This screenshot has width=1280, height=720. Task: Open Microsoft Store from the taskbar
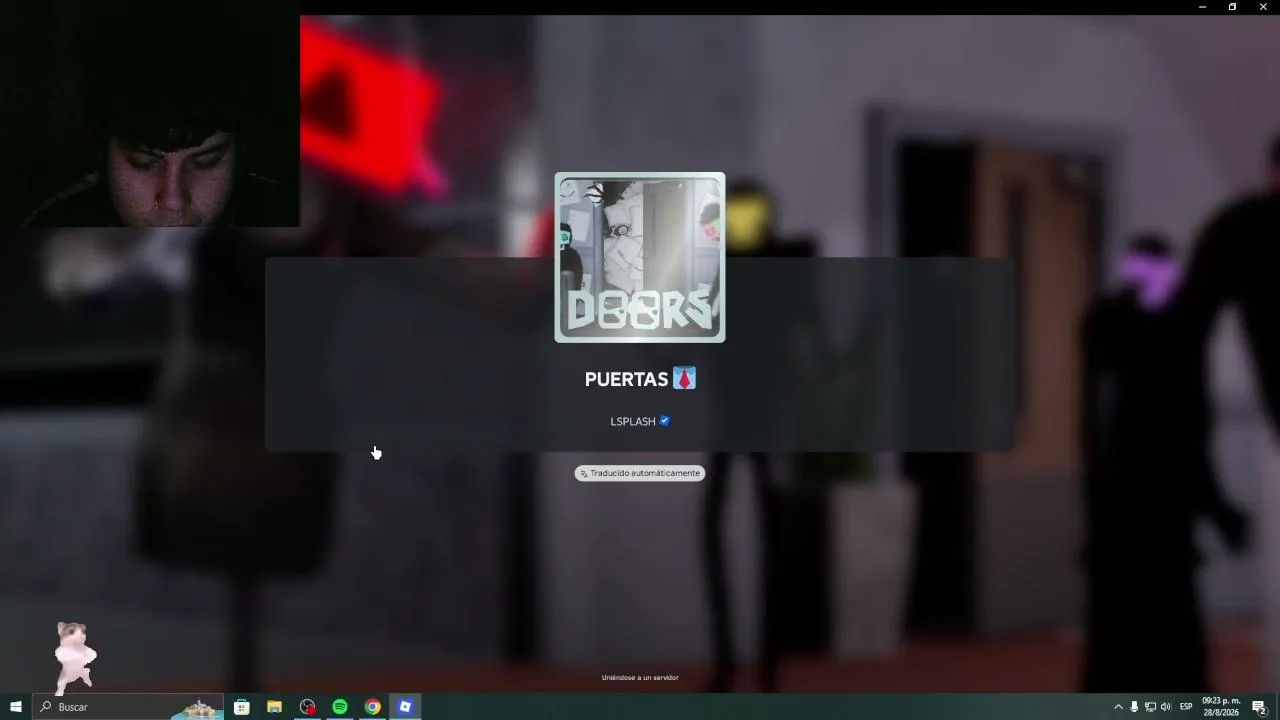pyautogui.click(x=242, y=707)
